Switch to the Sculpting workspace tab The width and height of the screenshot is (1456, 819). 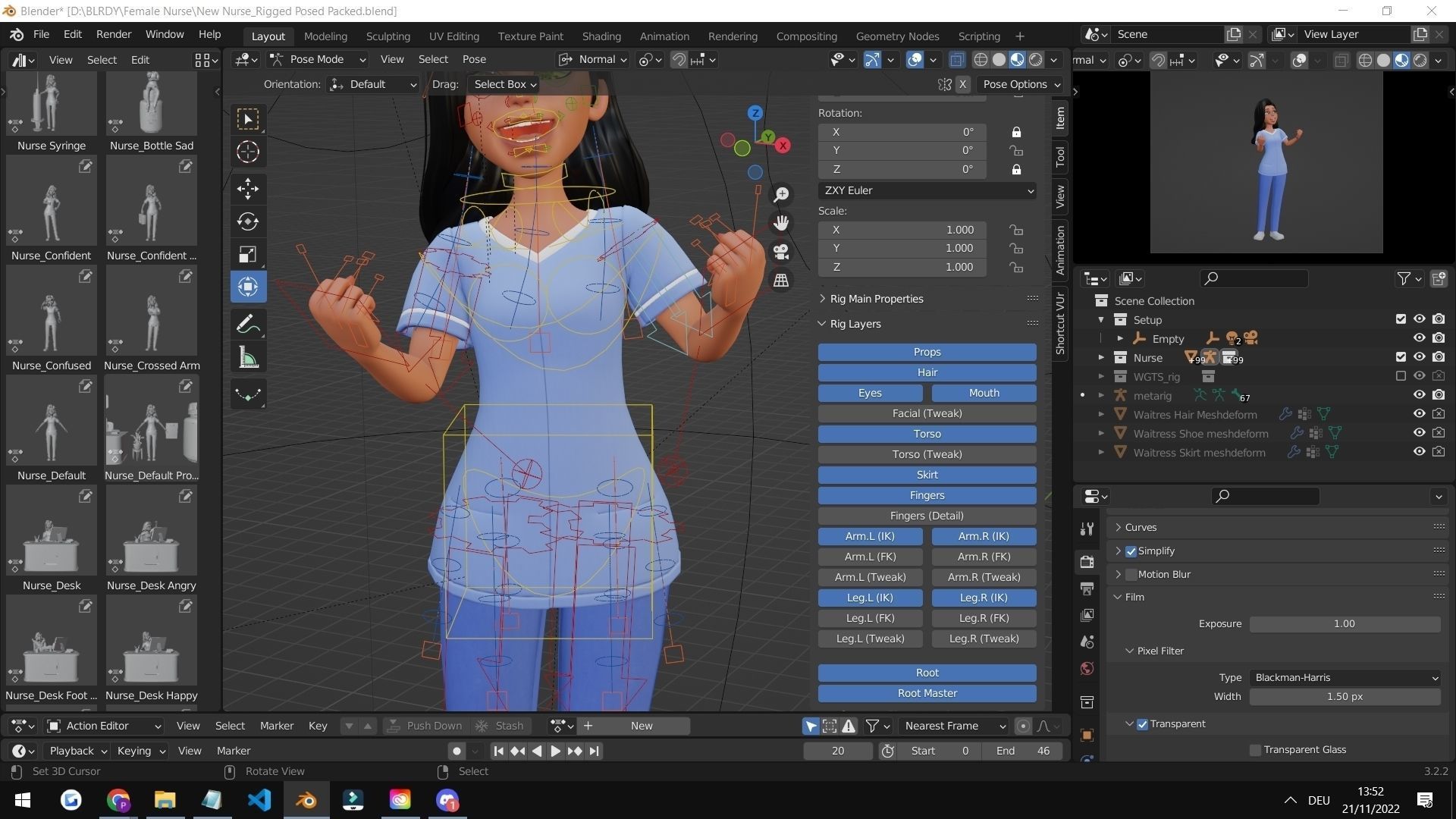(388, 36)
